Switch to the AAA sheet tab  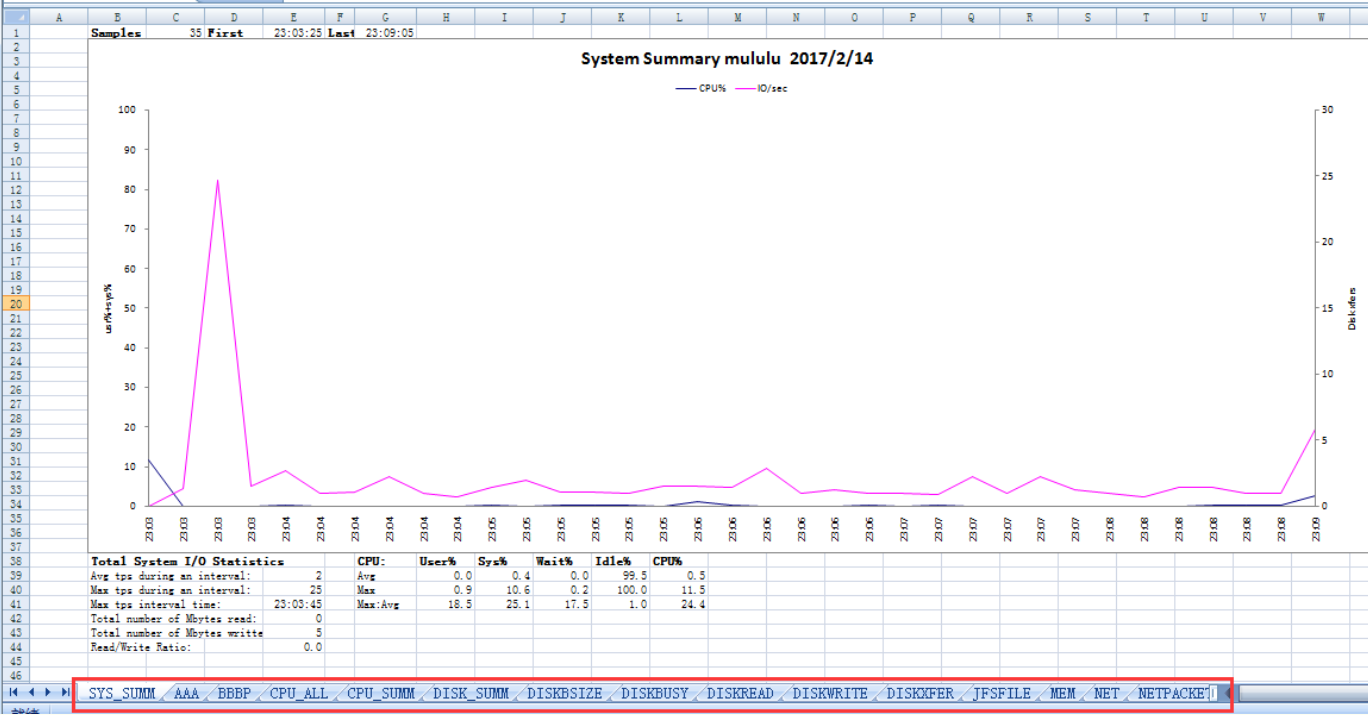pyautogui.click(x=186, y=693)
